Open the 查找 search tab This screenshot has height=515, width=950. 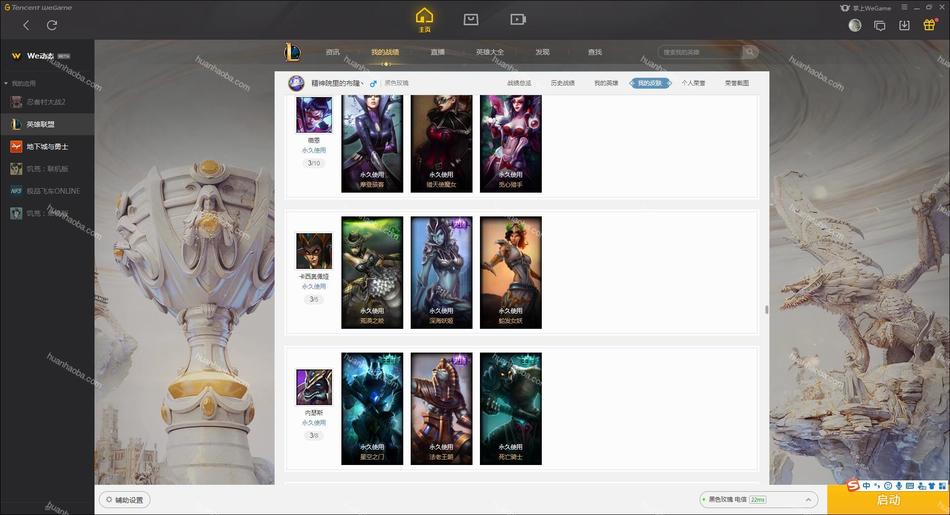tap(595, 52)
